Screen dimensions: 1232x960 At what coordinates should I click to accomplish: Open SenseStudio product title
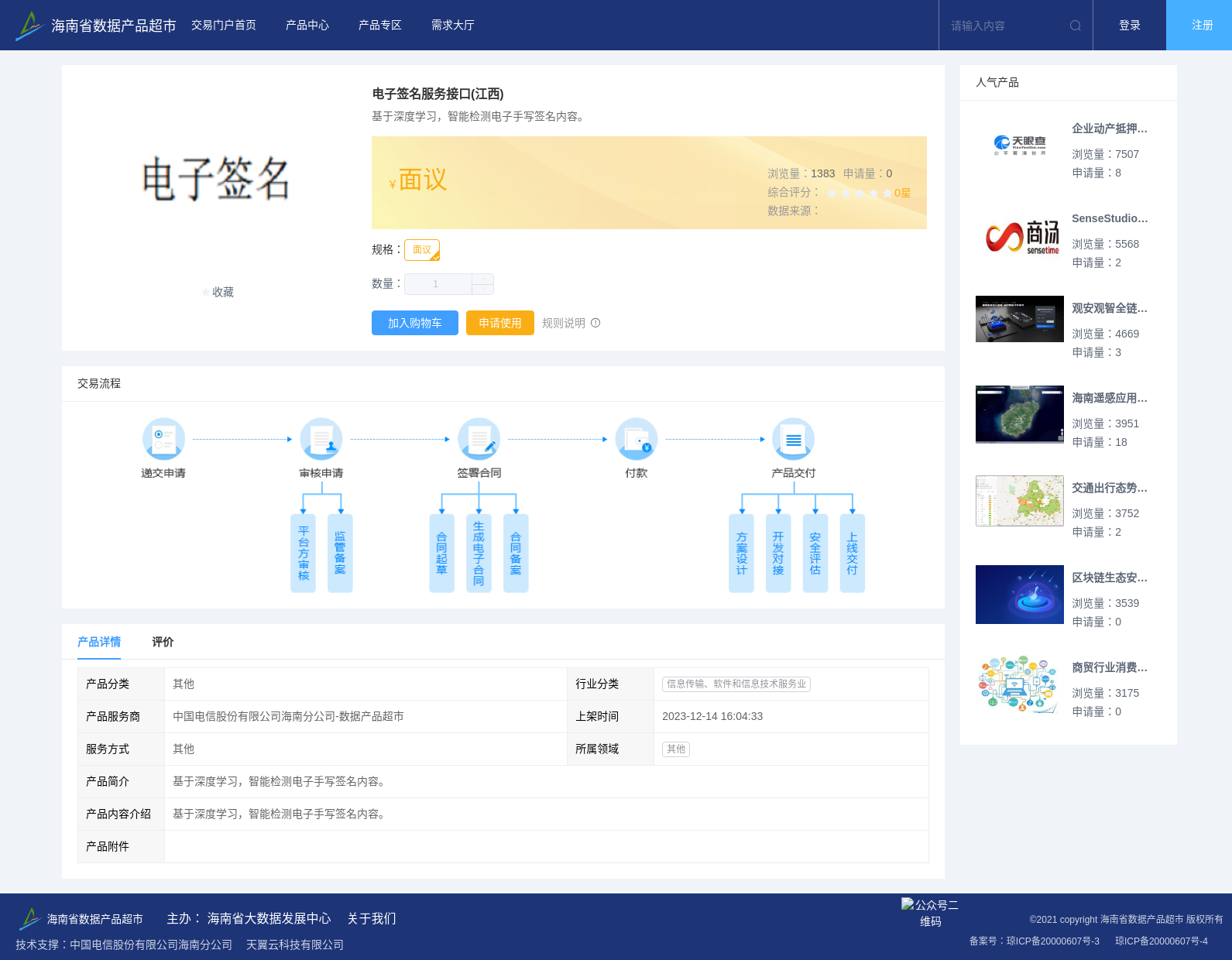(1110, 218)
